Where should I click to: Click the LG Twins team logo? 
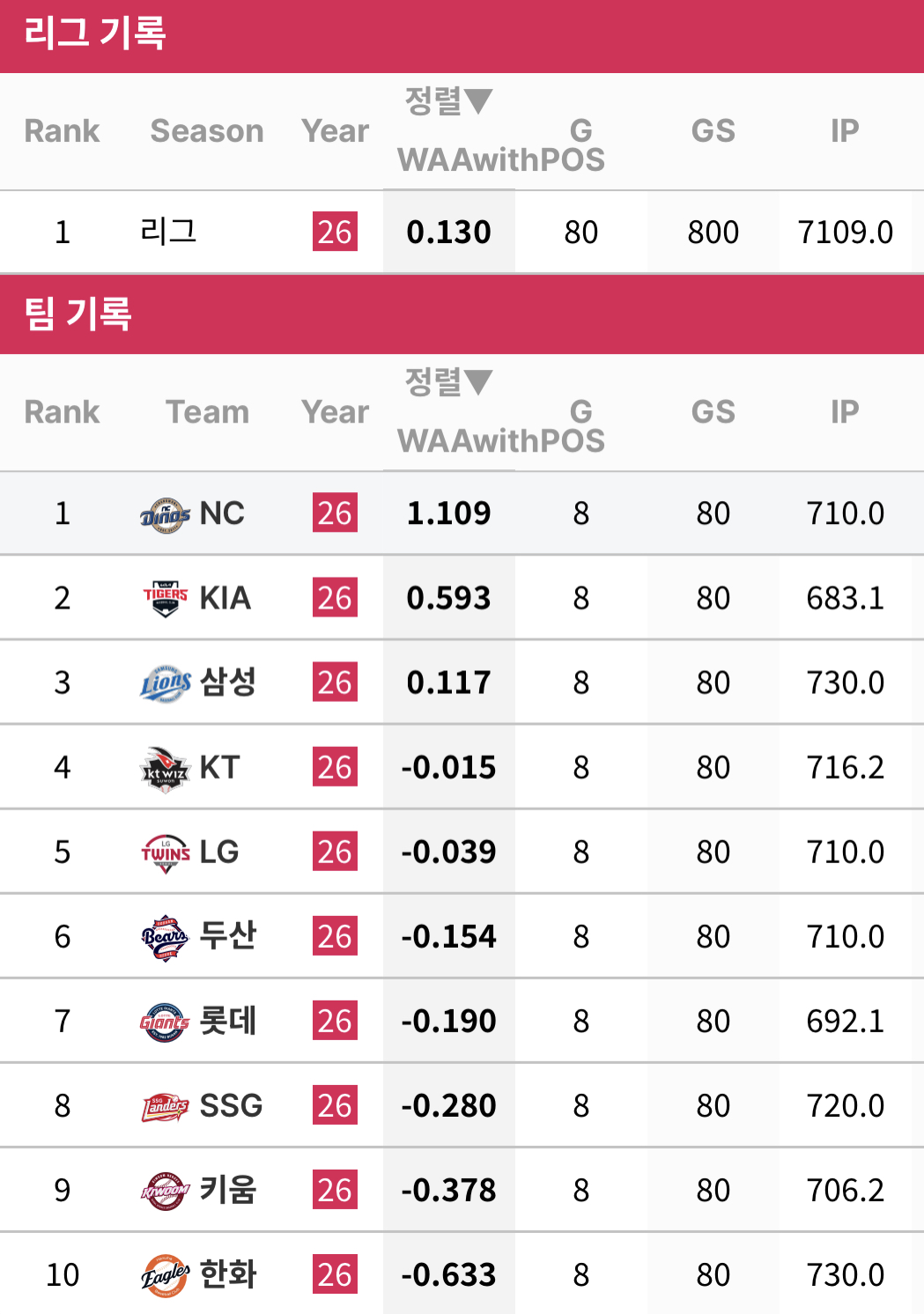(165, 853)
